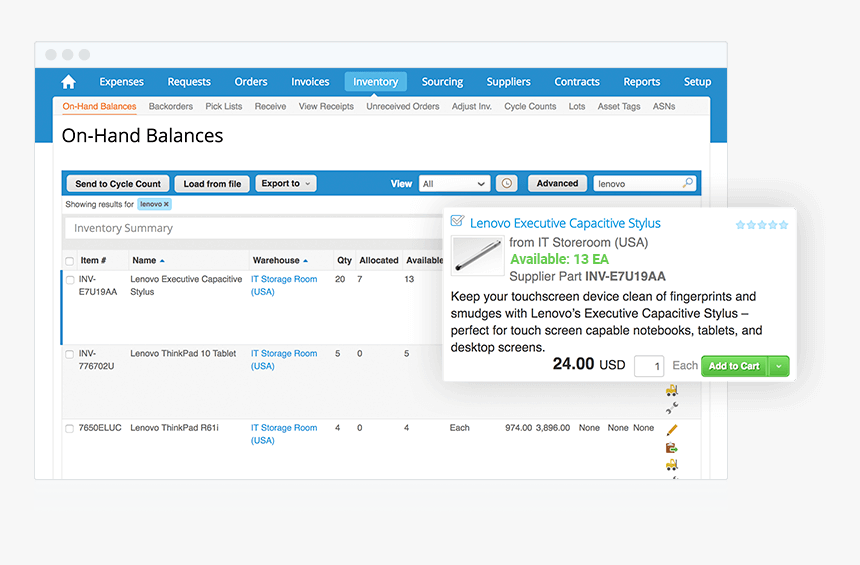Switch to View Receipts subtab
The image size is (860, 565).
tap(326, 106)
